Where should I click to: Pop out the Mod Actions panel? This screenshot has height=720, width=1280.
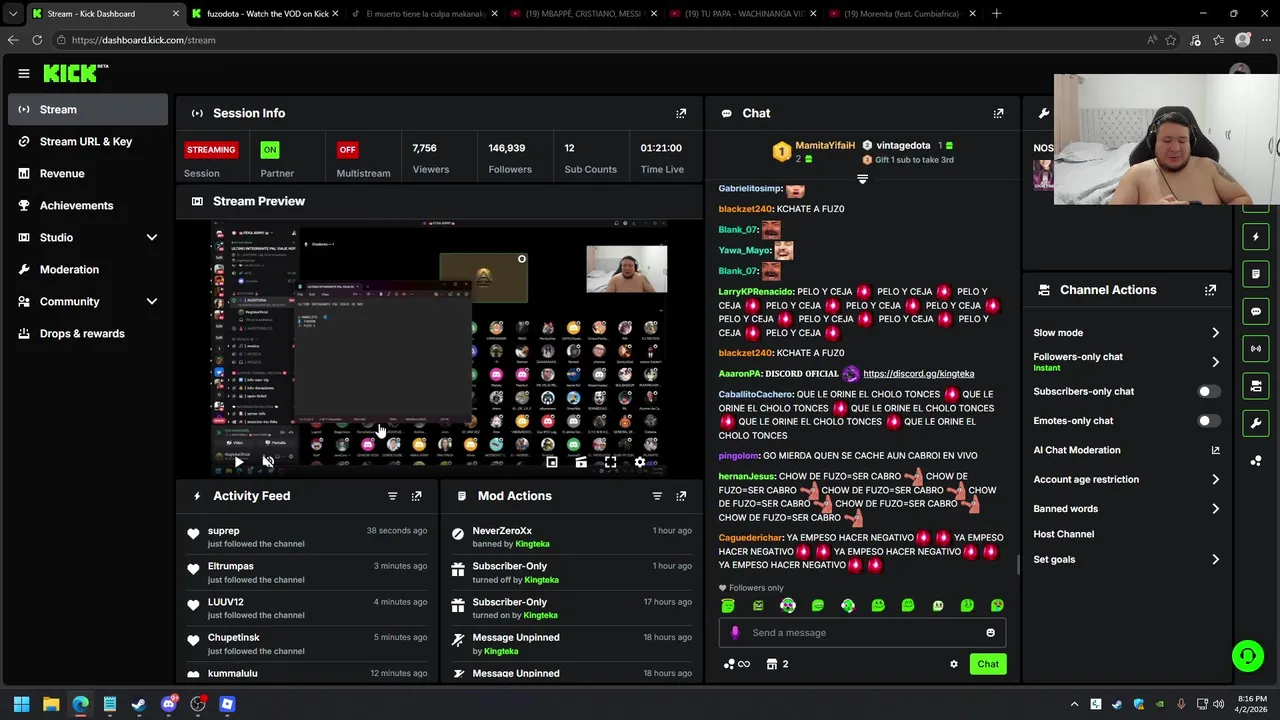coord(681,496)
